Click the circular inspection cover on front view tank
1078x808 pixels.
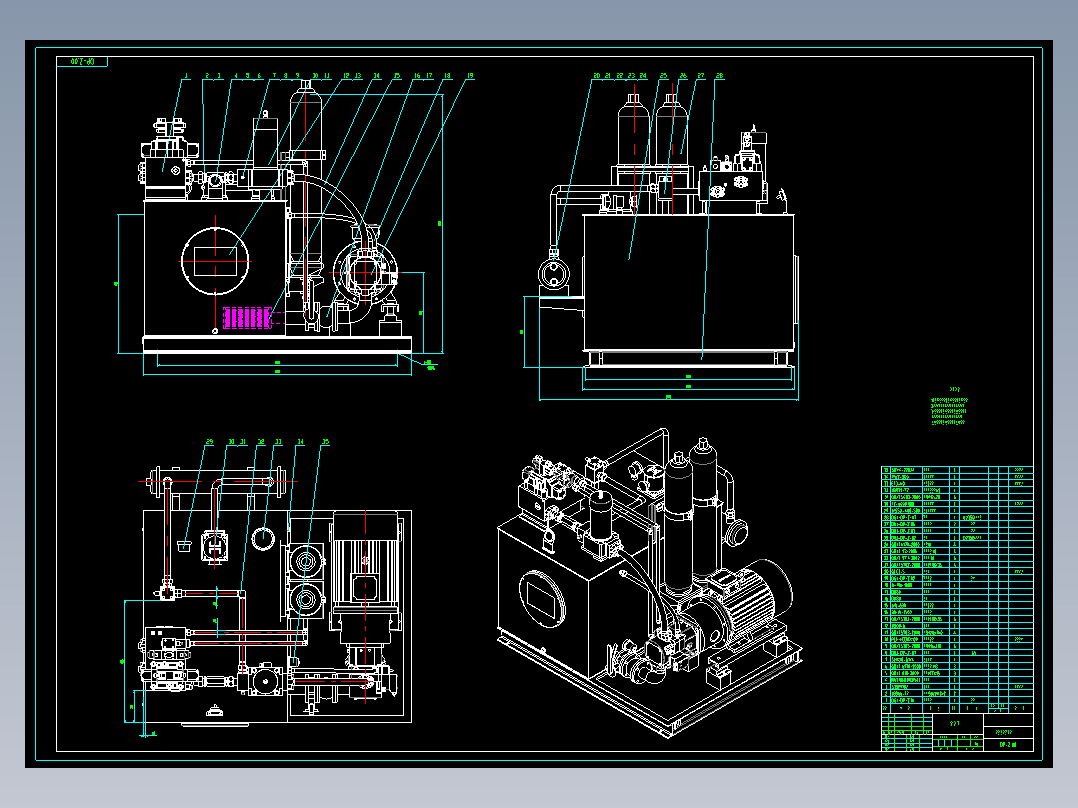(215, 261)
